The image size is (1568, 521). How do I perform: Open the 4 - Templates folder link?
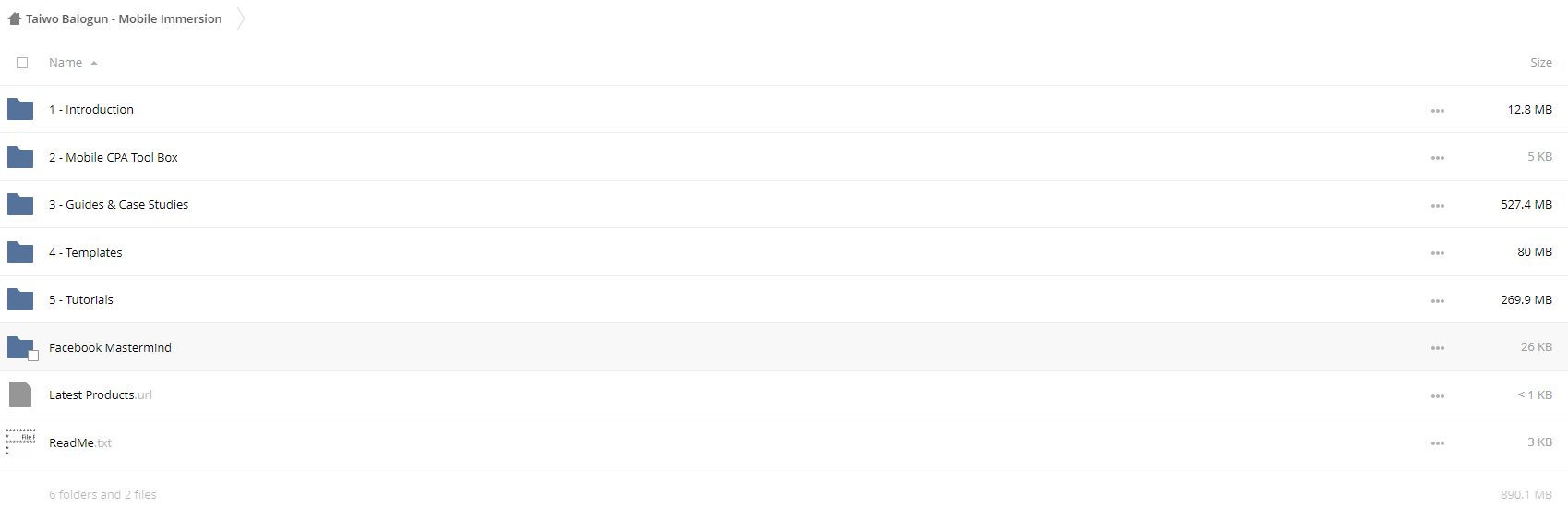[x=86, y=252]
